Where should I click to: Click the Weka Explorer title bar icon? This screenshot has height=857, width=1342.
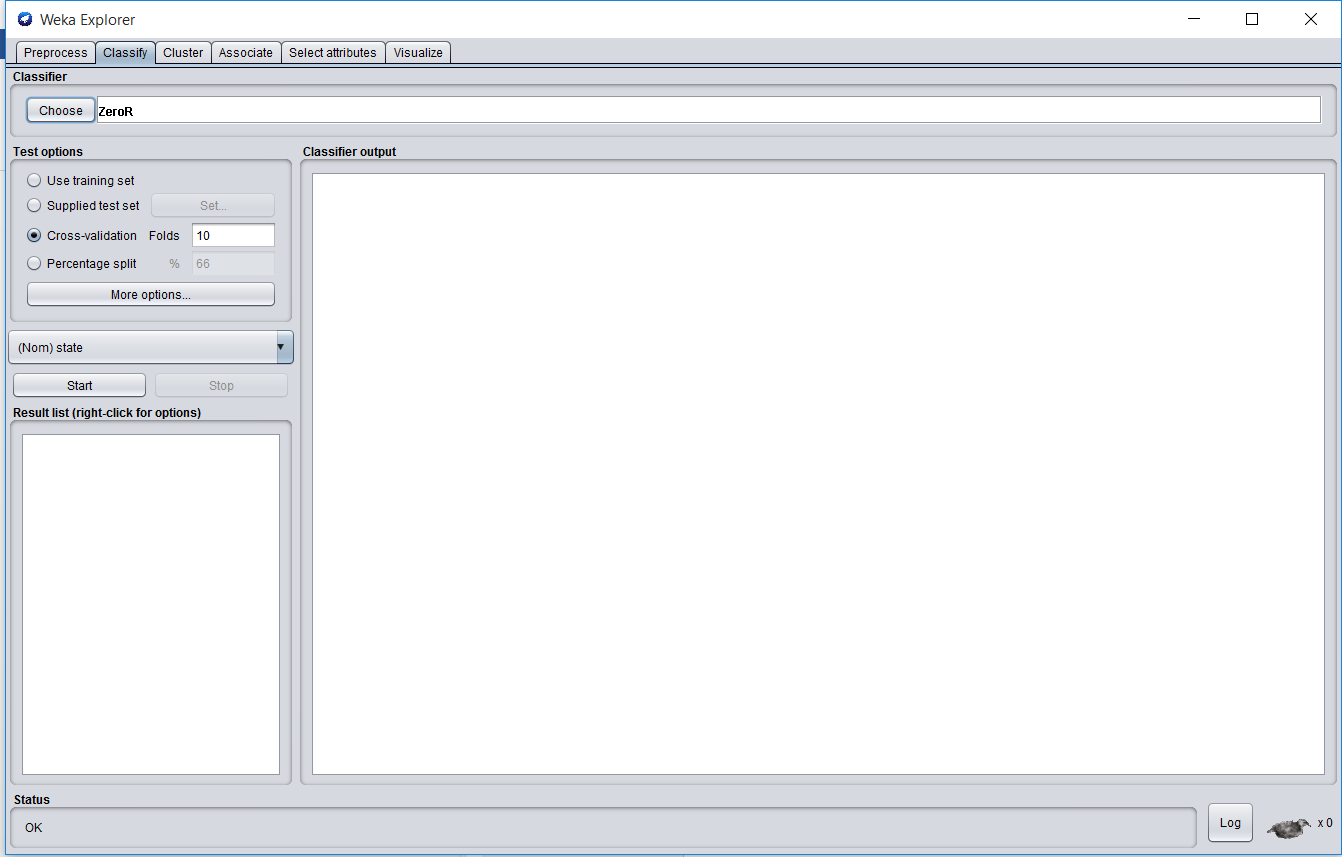pyautogui.click(x=25, y=19)
